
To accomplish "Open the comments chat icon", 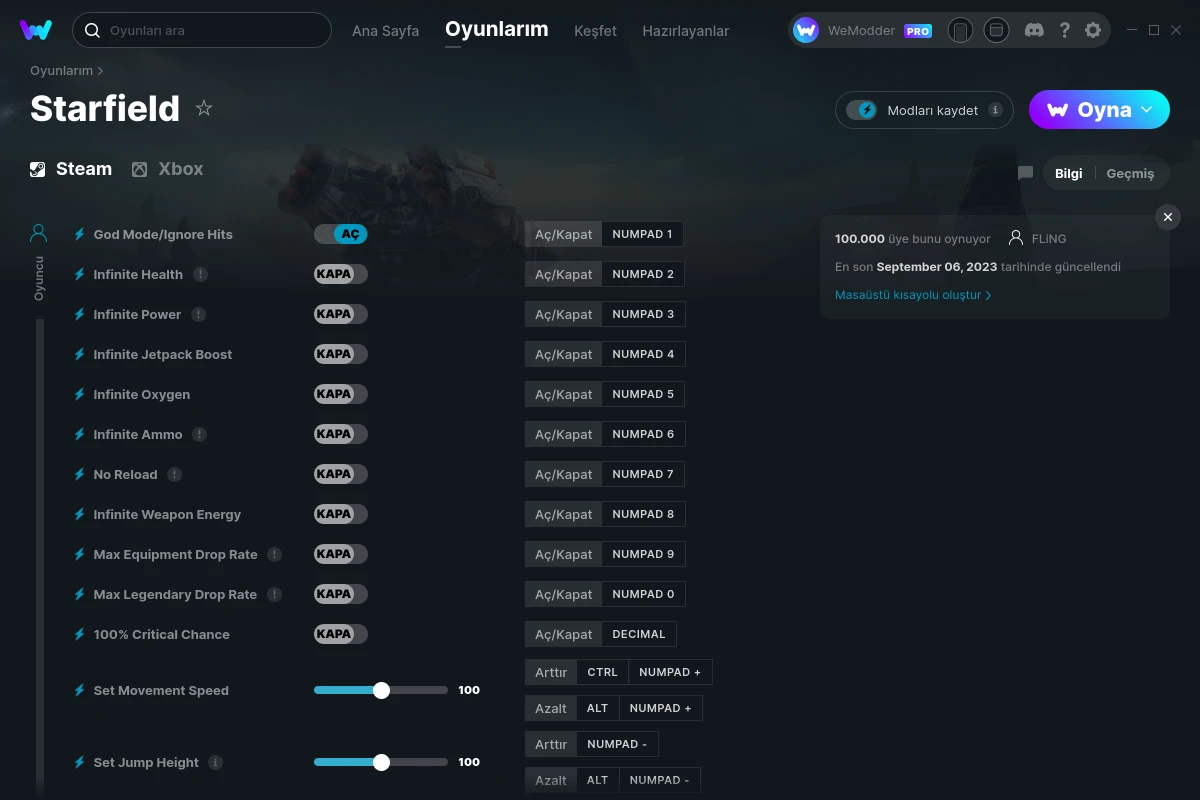I will 1025,173.
